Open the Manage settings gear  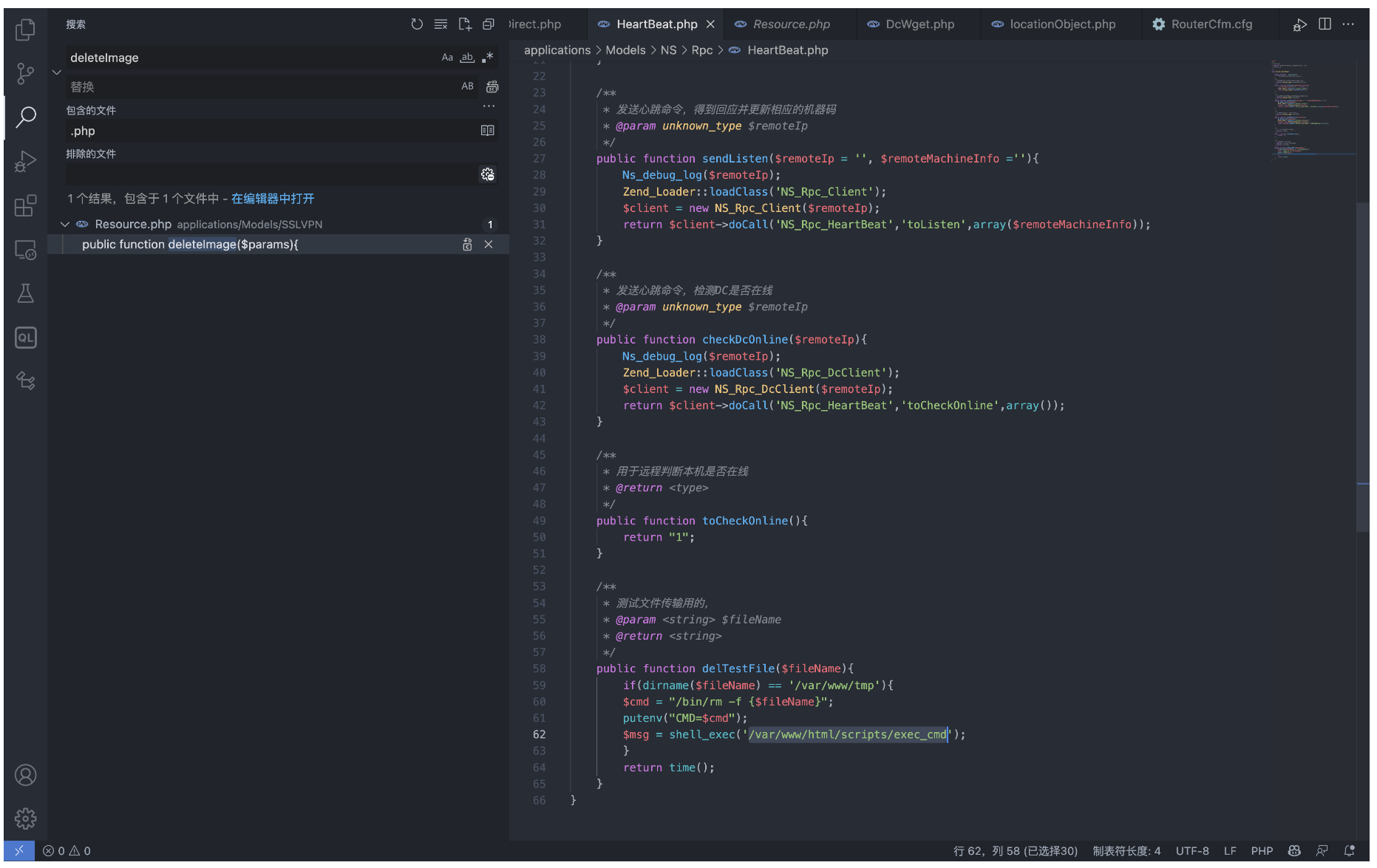(25, 818)
